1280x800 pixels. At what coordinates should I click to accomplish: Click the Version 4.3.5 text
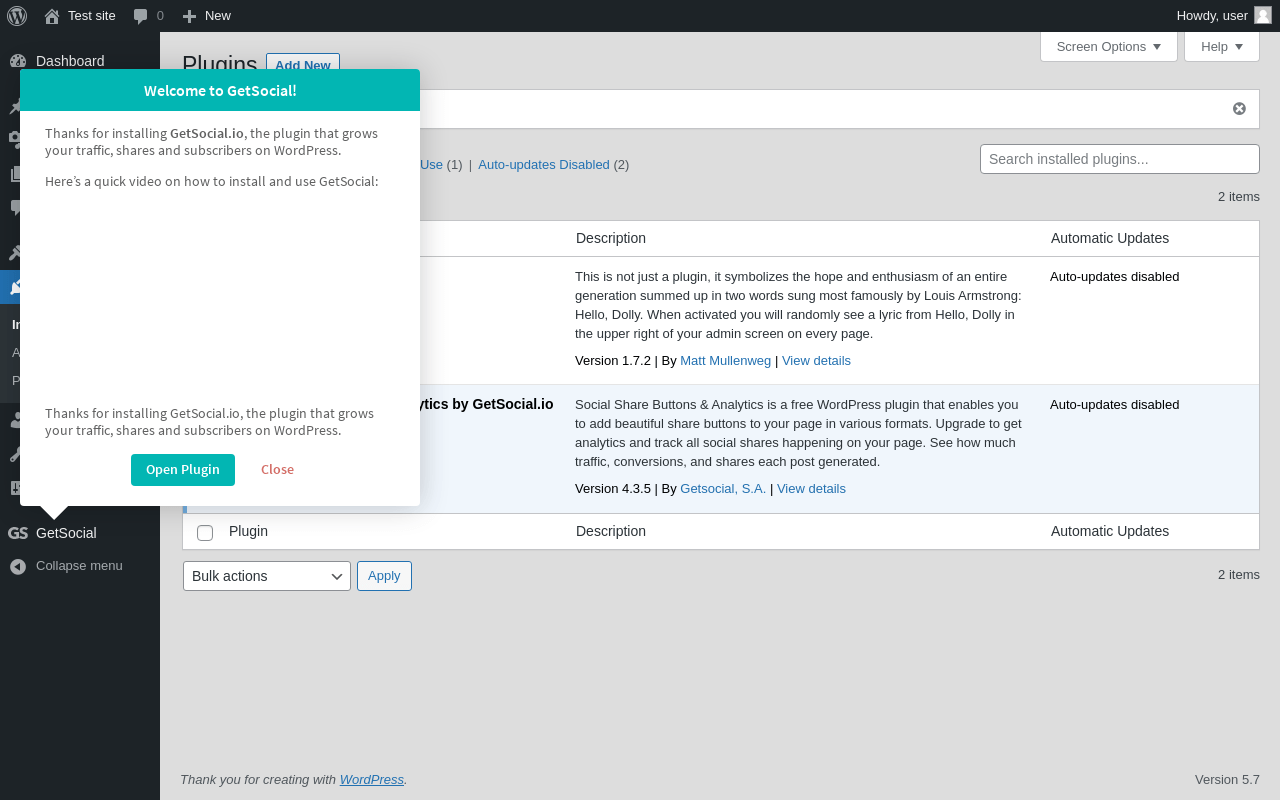click(x=613, y=489)
